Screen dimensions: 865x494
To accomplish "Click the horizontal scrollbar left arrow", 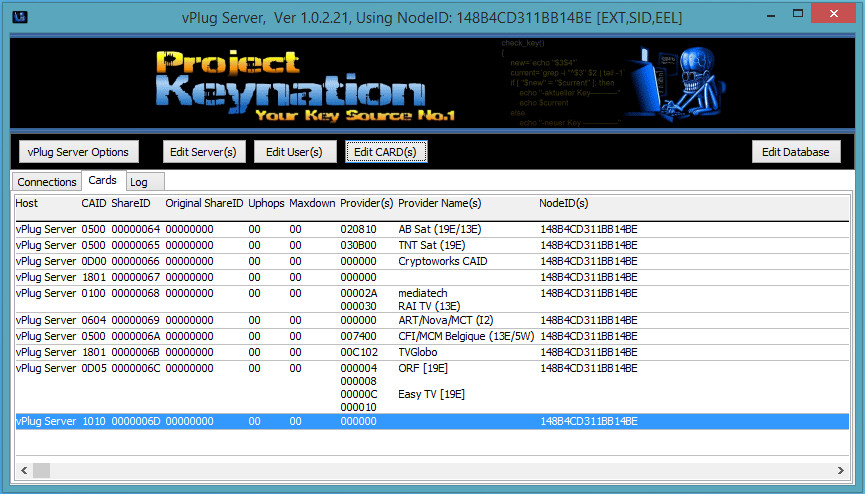I will (x=24, y=470).
